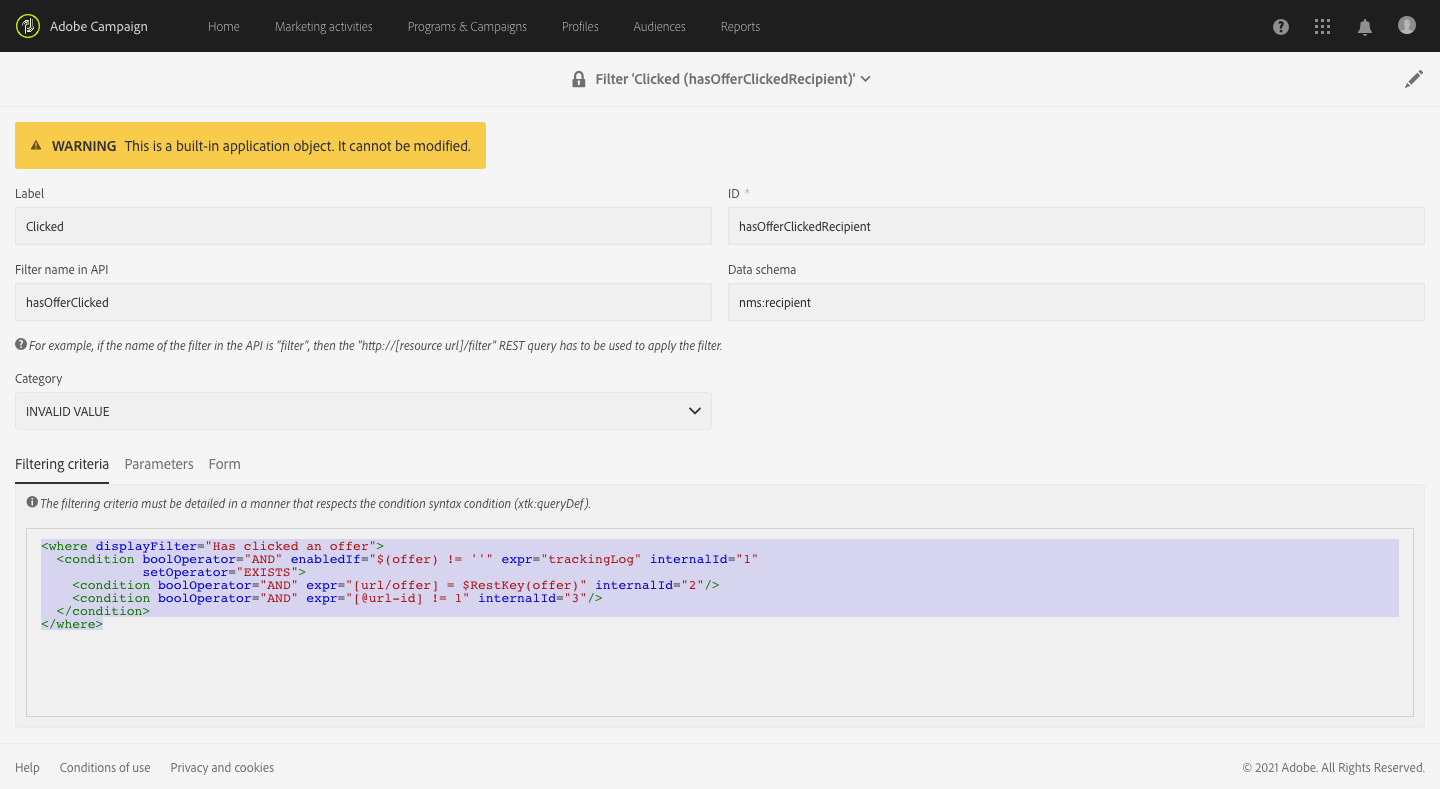The height and width of the screenshot is (789, 1440).
Task: Click the Adobe Campaign logo icon
Action: (x=28, y=26)
